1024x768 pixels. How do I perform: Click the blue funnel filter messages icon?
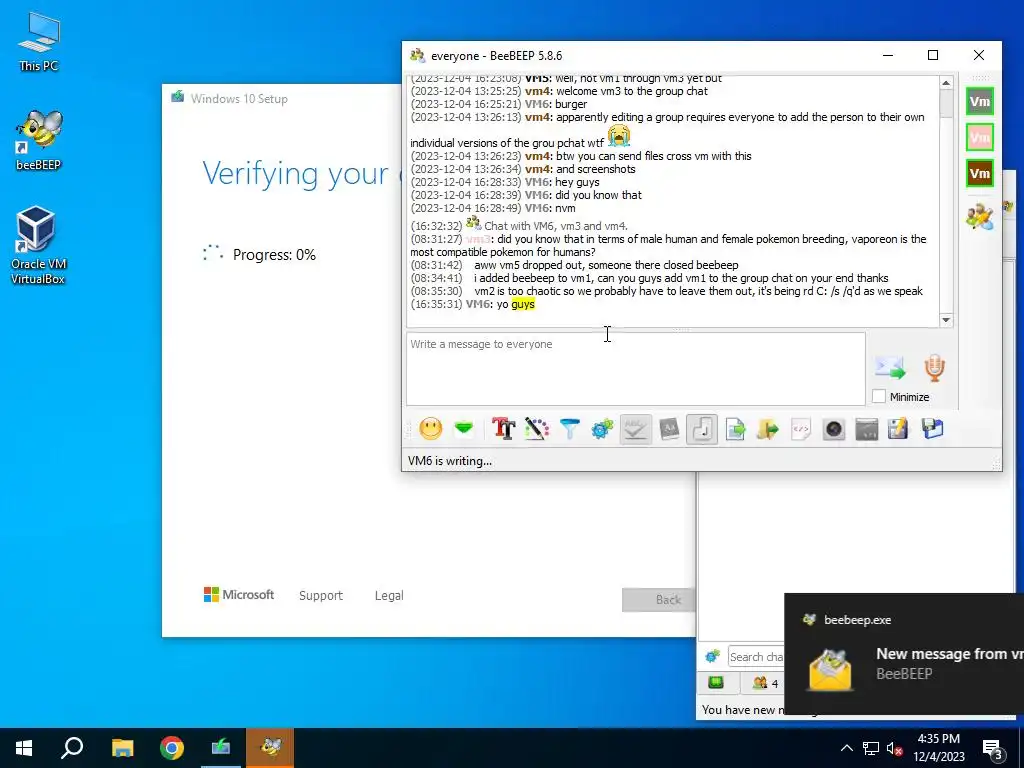coord(569,429)
